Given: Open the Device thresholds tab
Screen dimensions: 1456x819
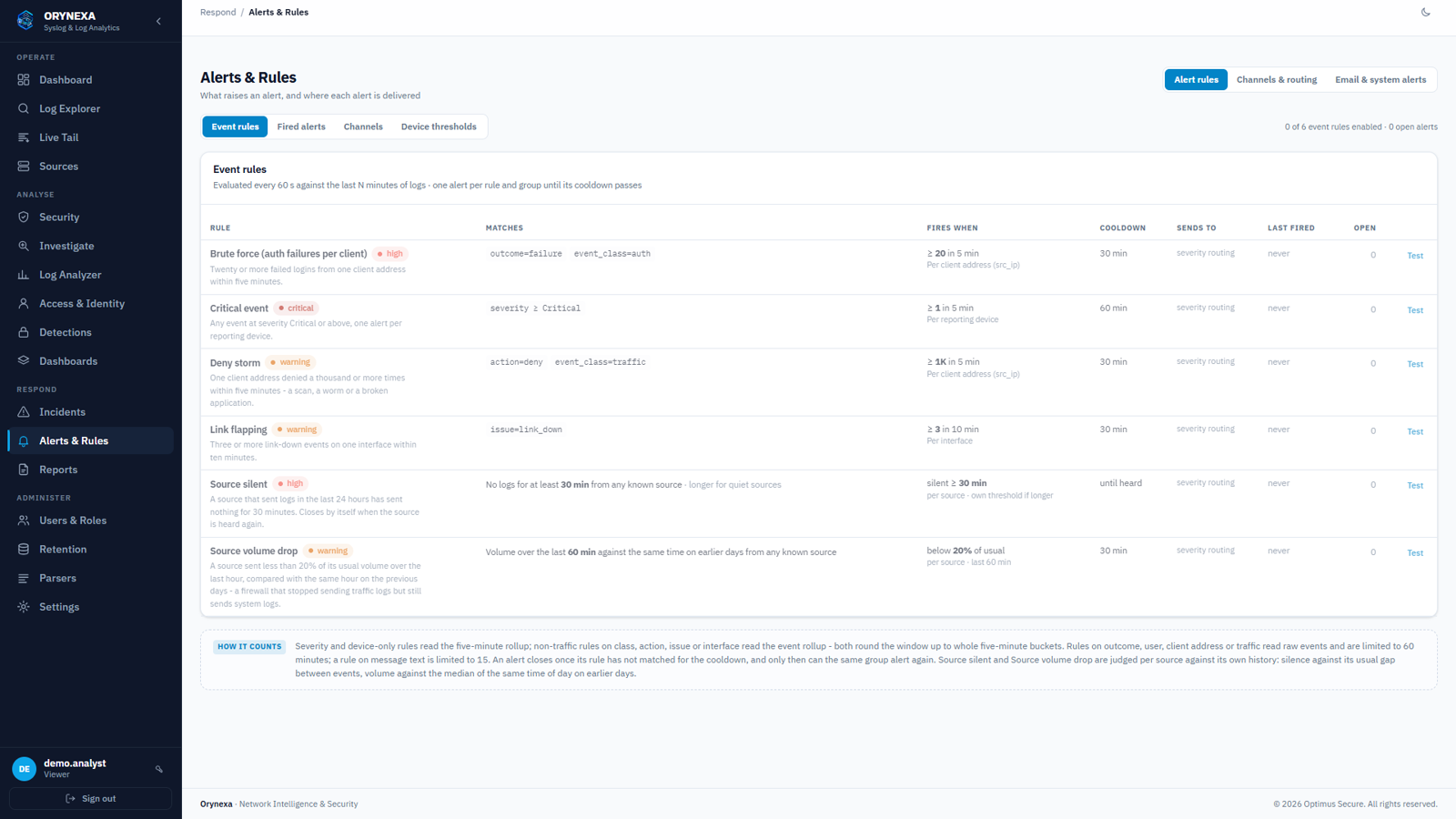Looking at the screenshot, I should [x=439, y=126].
